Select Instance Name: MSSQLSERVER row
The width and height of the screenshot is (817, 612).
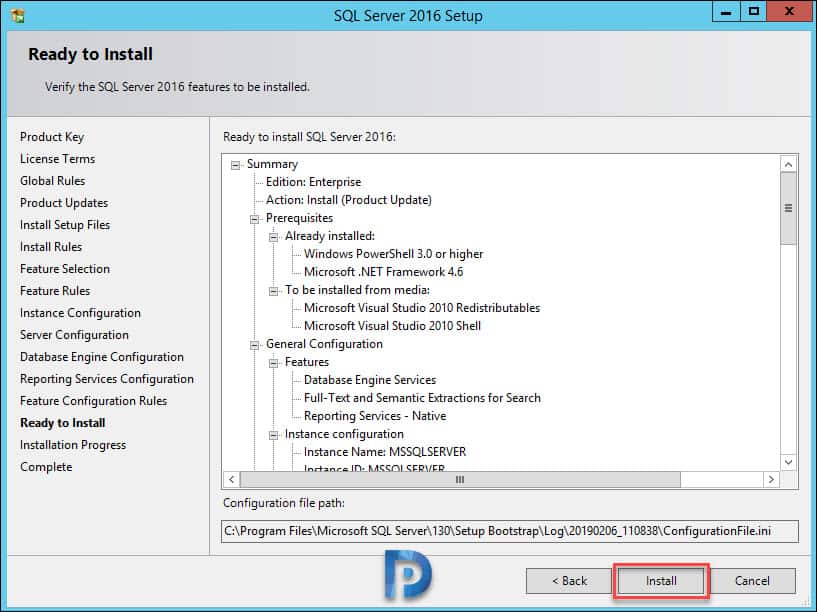[x=385, y=452]
